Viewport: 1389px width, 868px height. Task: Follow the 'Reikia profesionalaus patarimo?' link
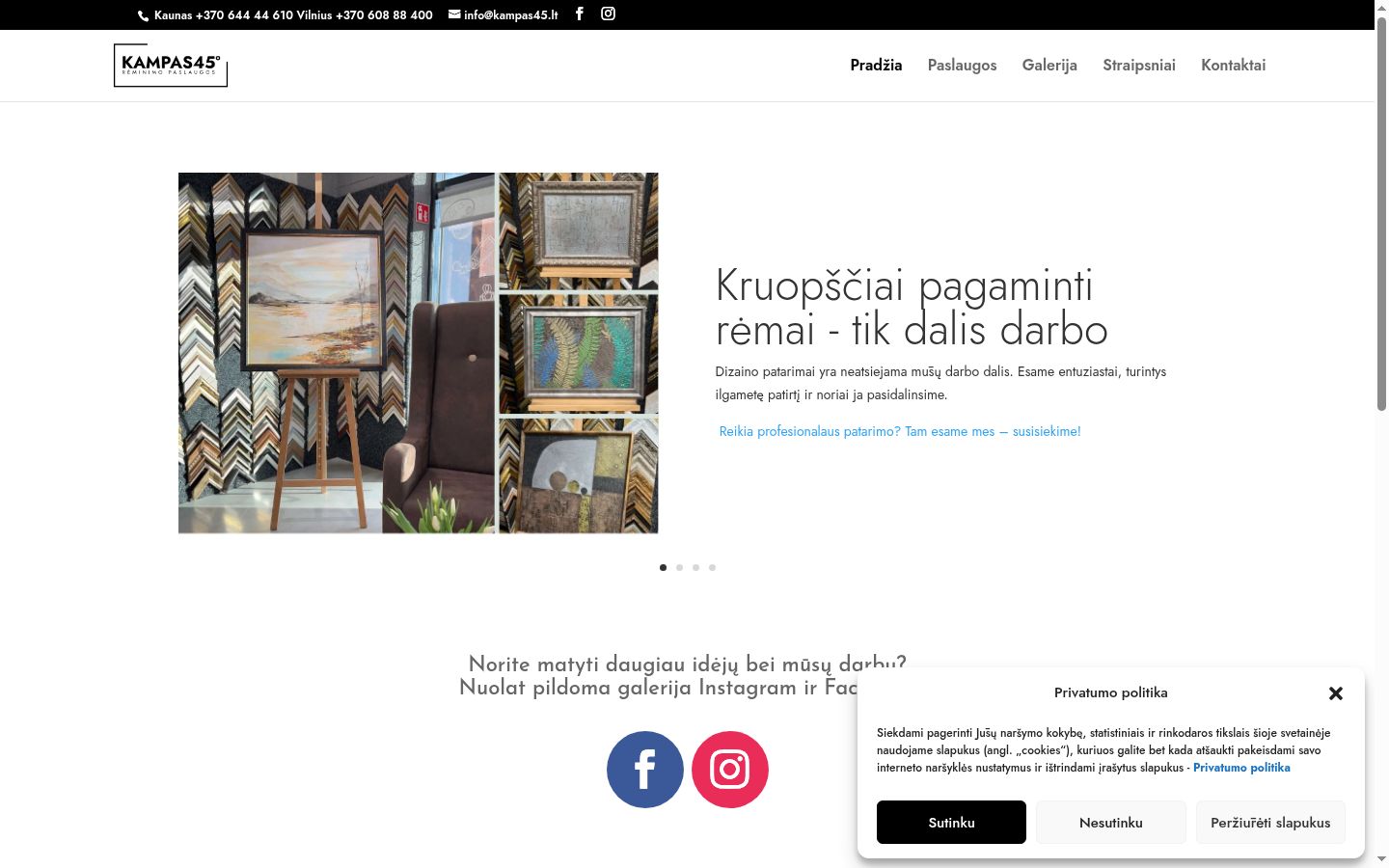tap(900, 431)
